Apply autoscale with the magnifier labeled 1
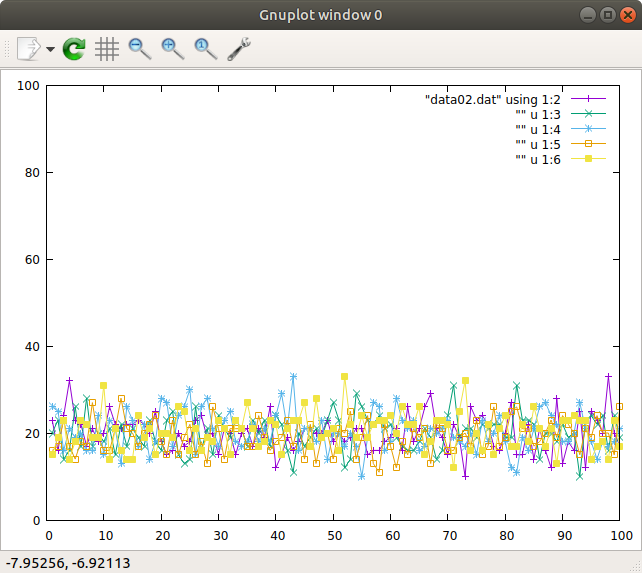Image resolution: width=642 pixels, height=573 pixels. (206, 49)
